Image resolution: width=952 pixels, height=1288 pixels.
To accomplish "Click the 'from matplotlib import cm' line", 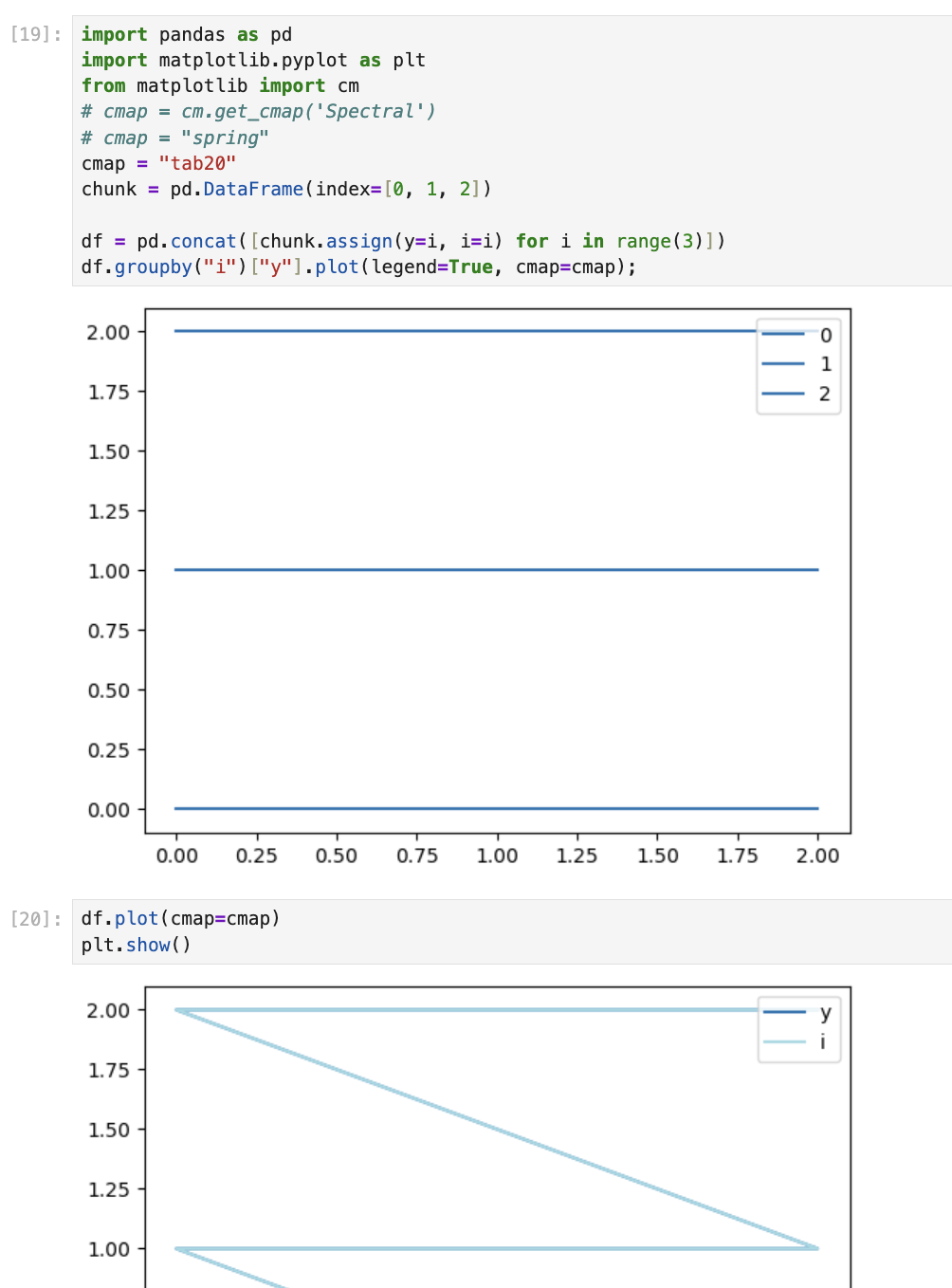I will click(220, 86).
